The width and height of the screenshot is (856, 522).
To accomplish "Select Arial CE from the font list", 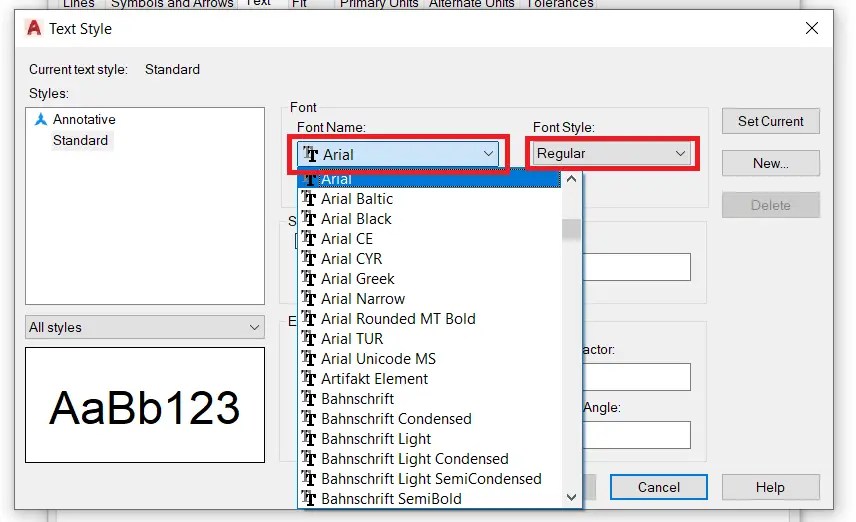I will [429, 239].
